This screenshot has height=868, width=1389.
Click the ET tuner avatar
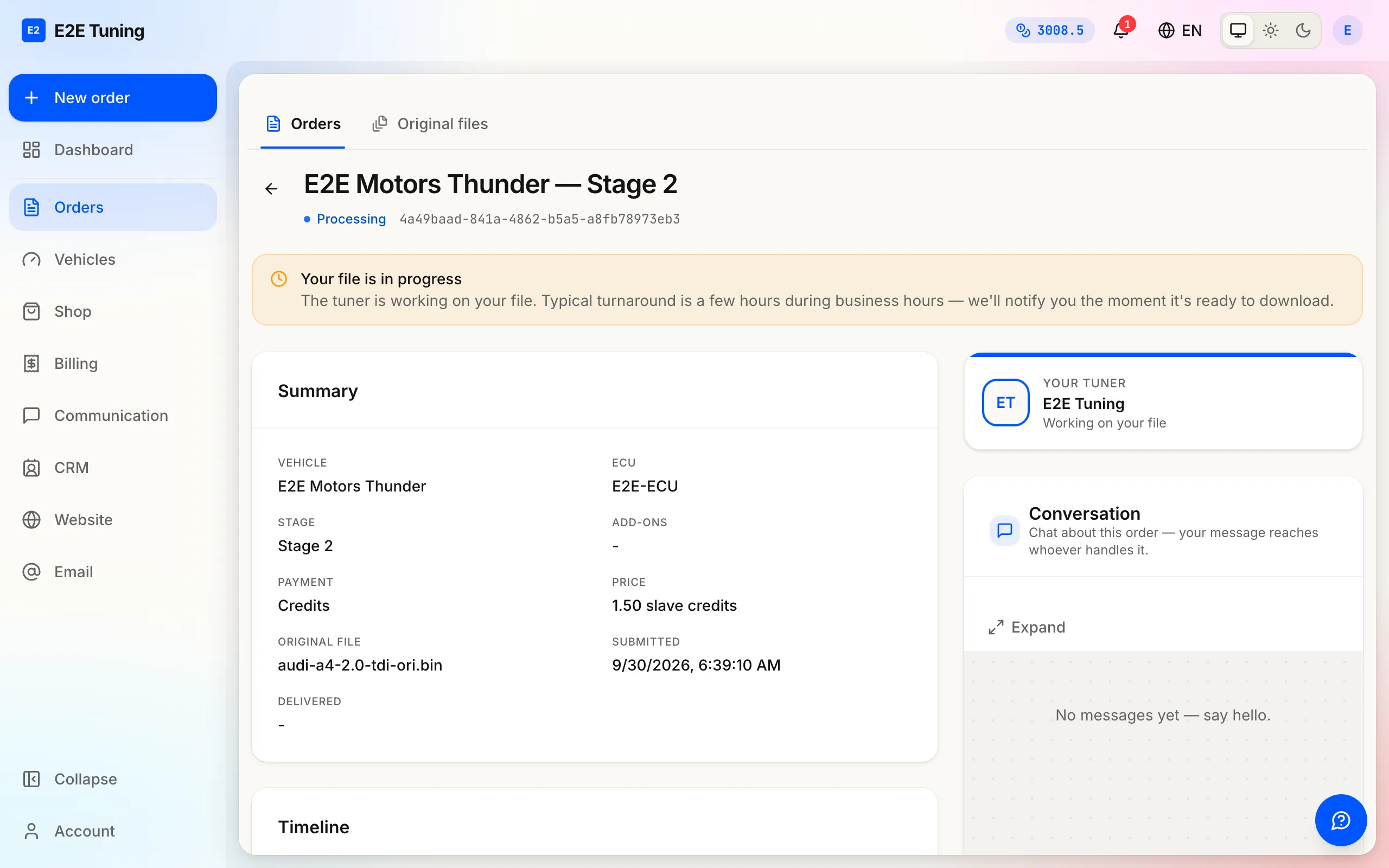point(1005,403)
